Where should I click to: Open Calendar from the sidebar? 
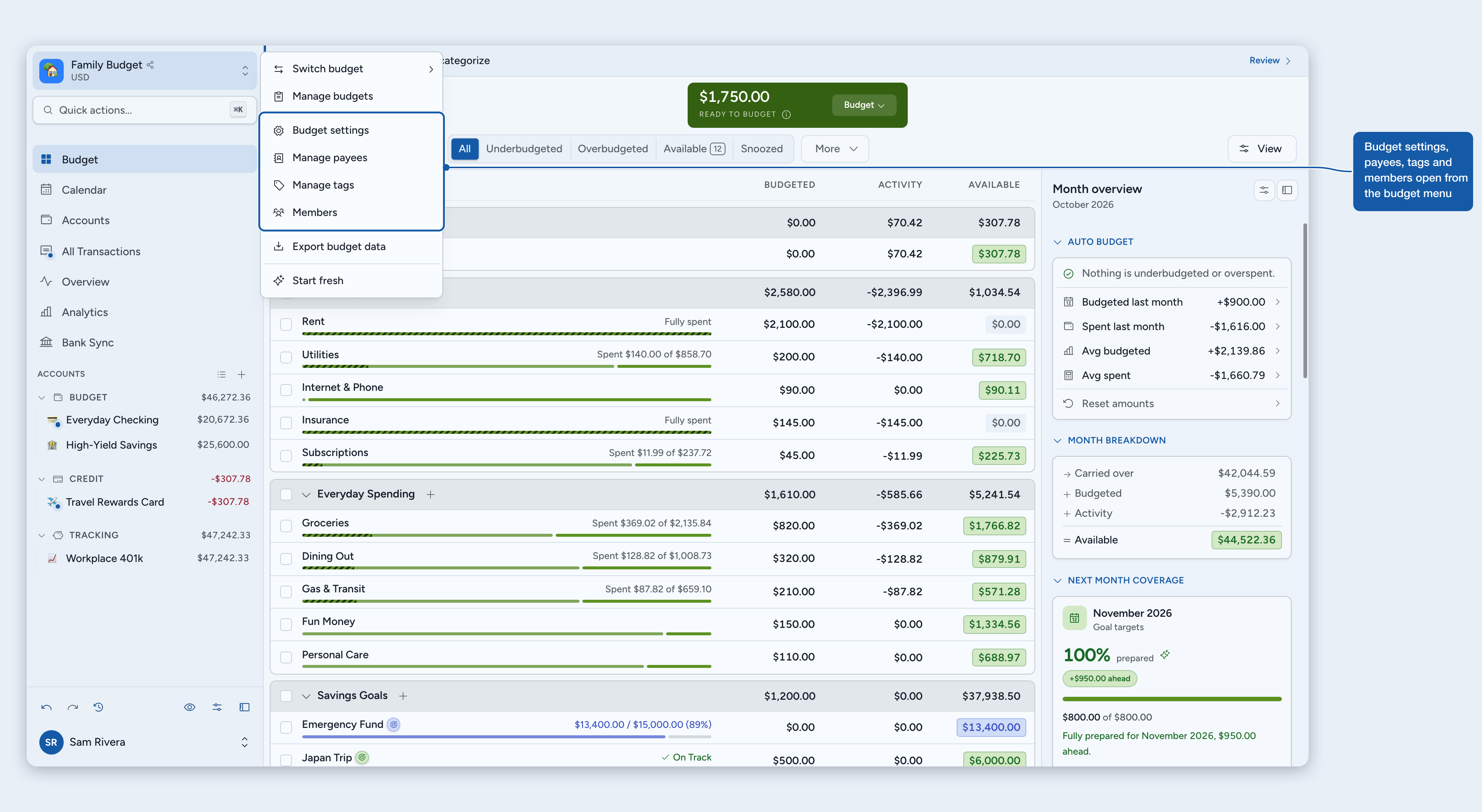coord(144,190)
